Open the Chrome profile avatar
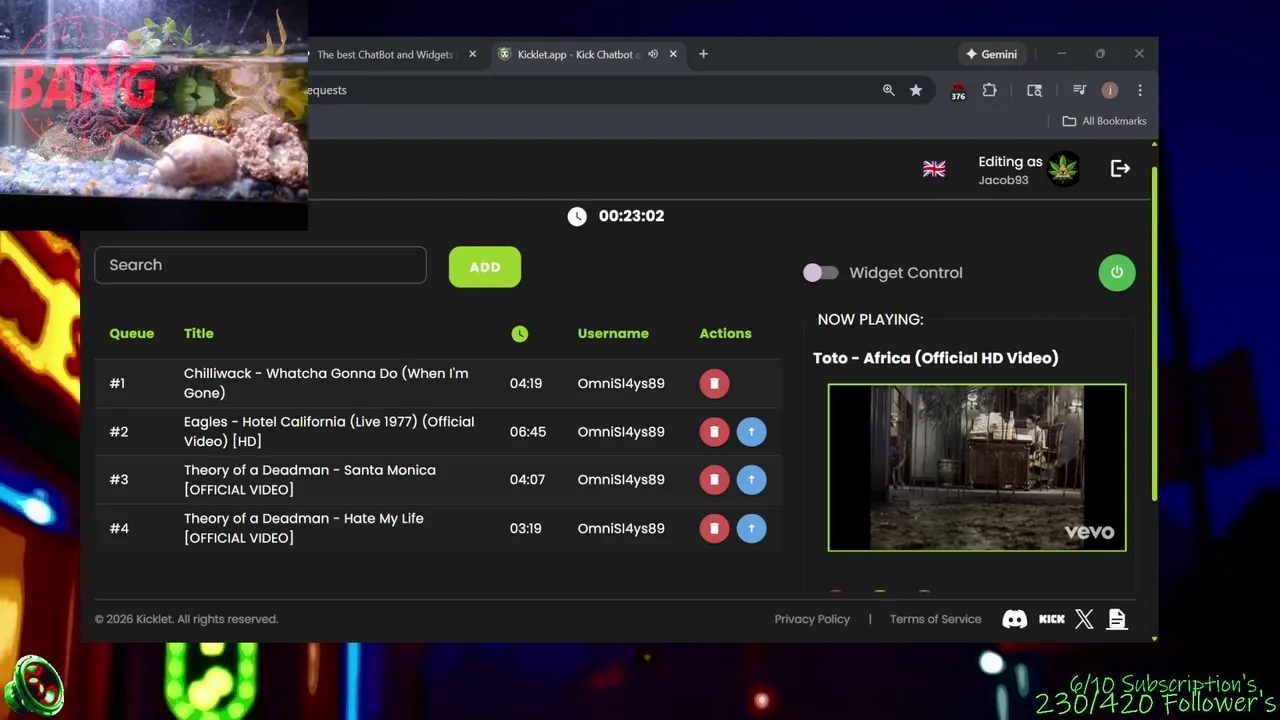The height and width of the screenshot is (720, 1280). tap(1109, 90)
